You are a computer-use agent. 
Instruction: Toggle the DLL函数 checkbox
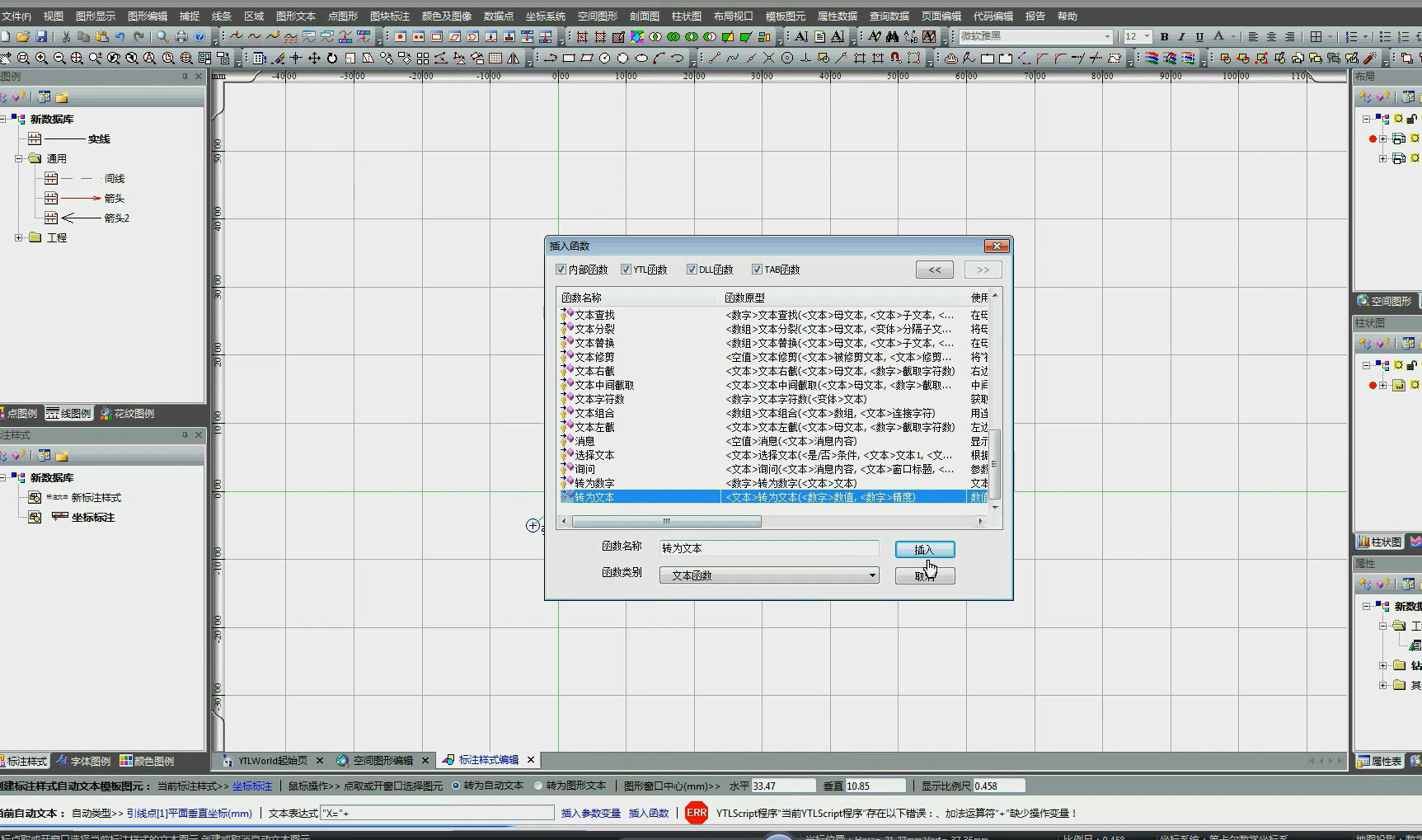click(692, 270)
